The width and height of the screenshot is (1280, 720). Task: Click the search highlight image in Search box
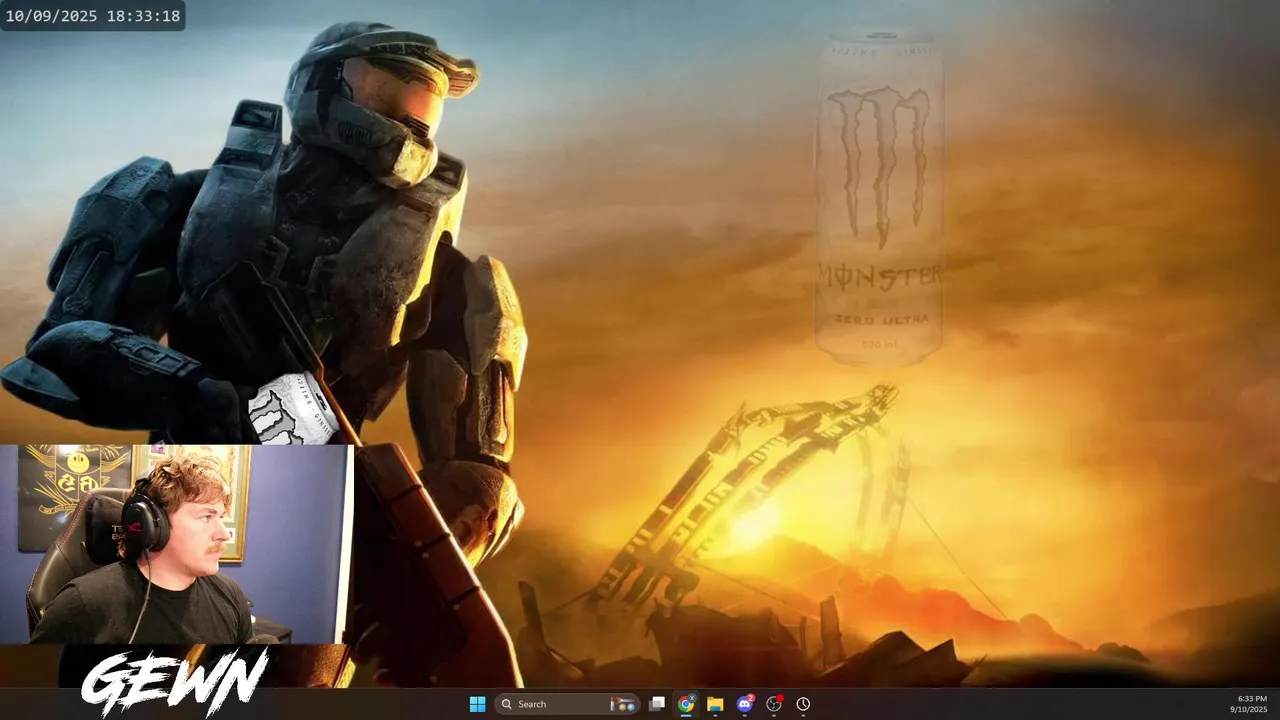tap(623, 704)
